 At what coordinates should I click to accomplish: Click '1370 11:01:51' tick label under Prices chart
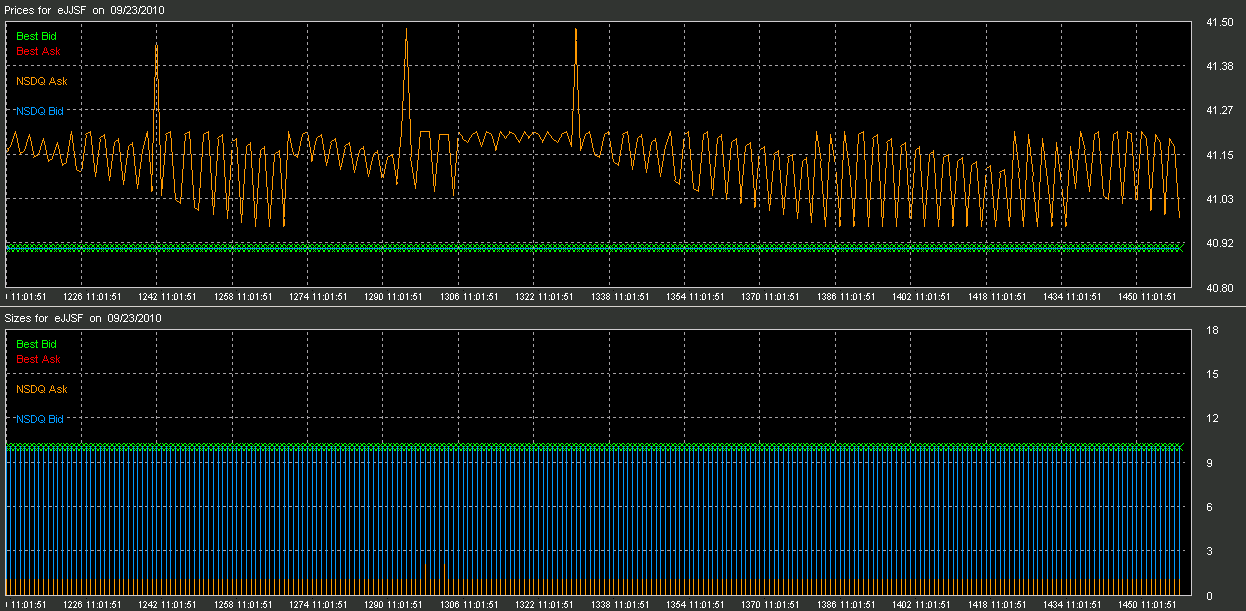[x=771, y=297]
